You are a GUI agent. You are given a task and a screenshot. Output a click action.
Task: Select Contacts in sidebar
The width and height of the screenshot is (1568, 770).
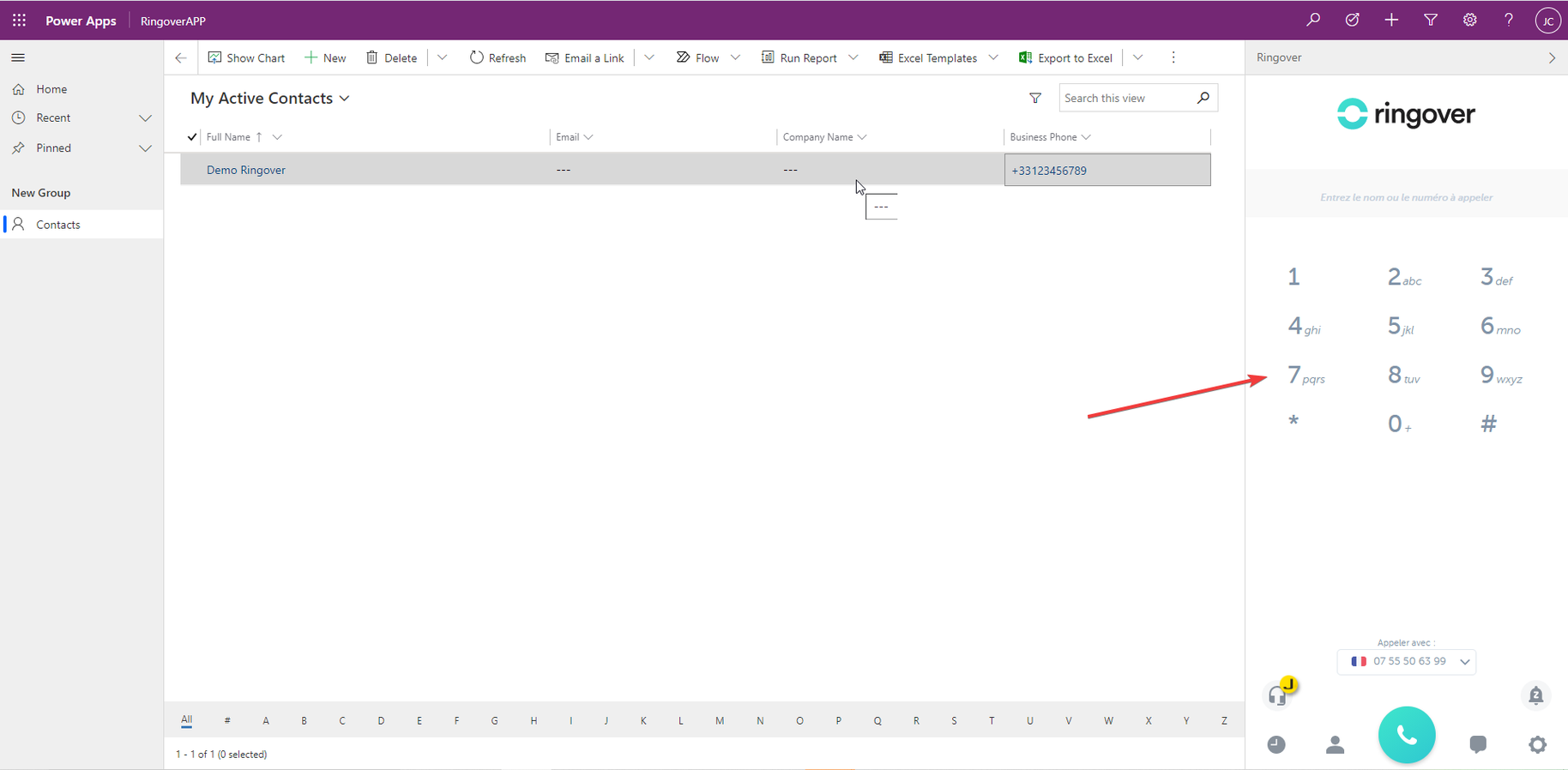(x=82, y=225)
